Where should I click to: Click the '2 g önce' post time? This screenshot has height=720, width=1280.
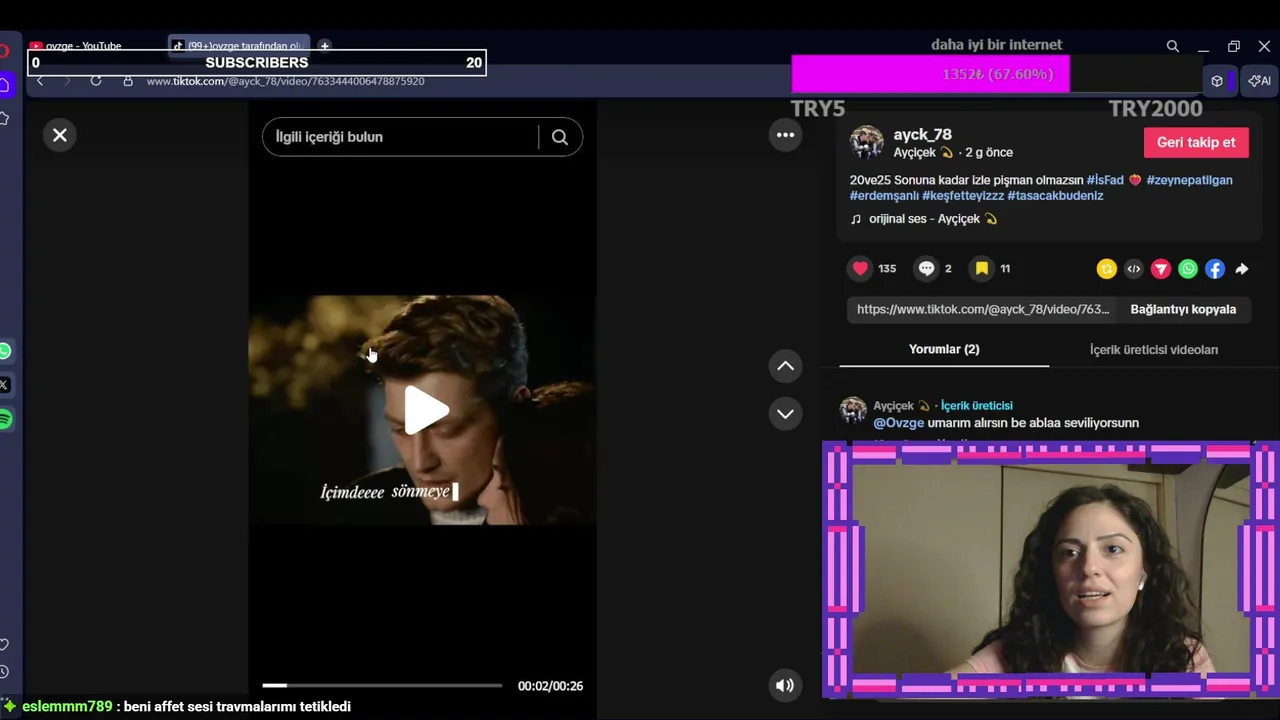[x=989, y=153]
